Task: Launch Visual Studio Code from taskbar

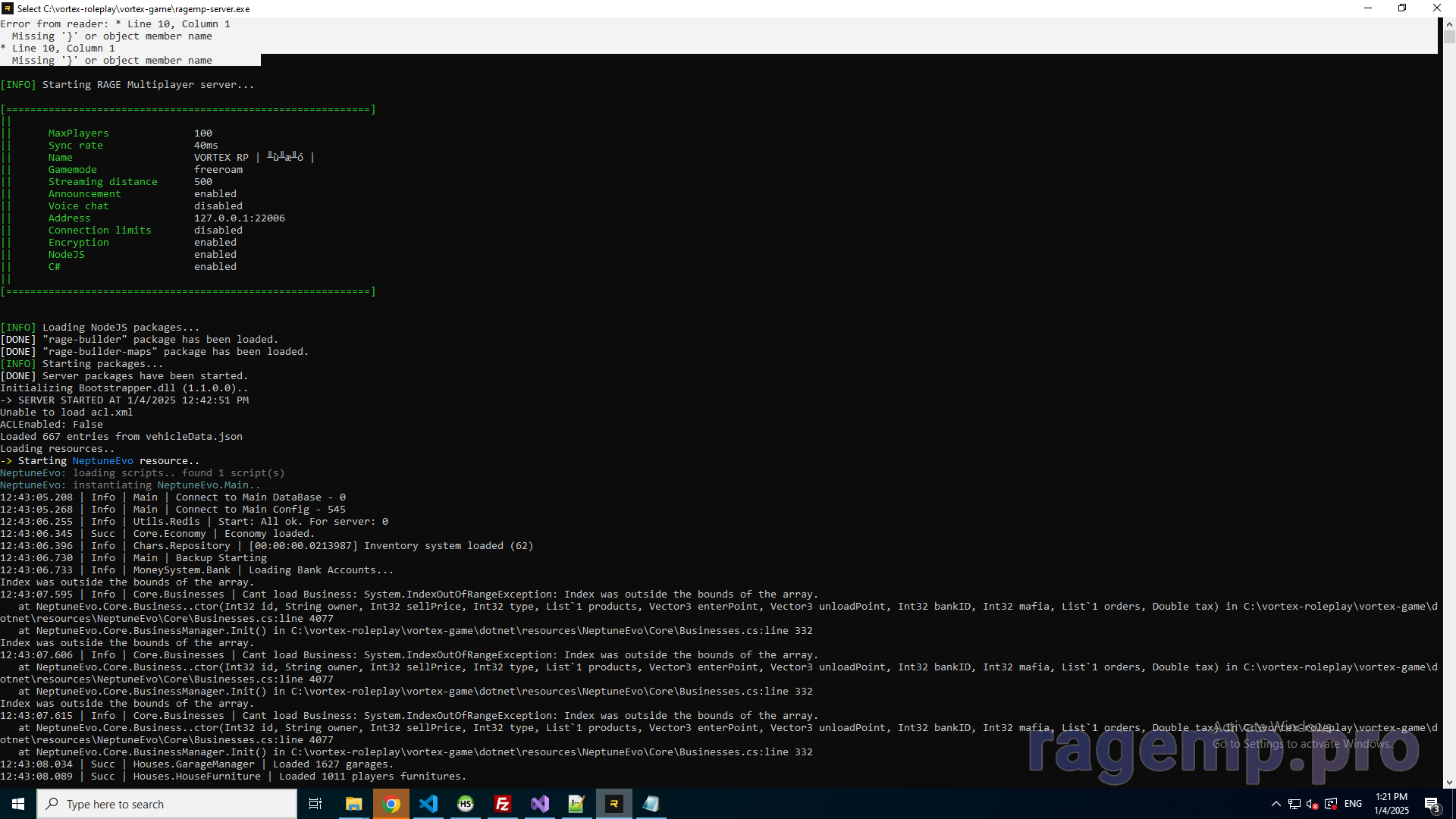Action: click(428, 804)
